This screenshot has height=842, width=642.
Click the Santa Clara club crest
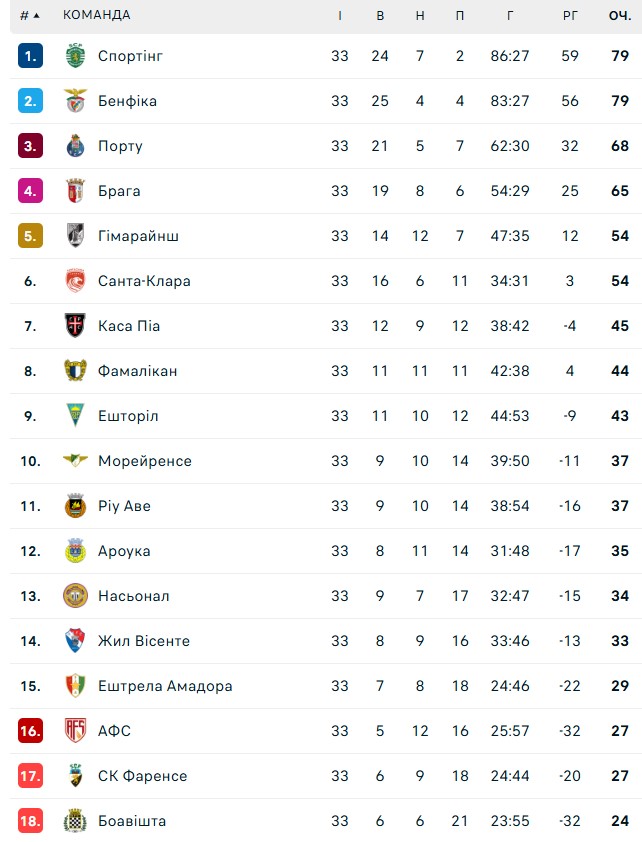(x=75, y=281)
